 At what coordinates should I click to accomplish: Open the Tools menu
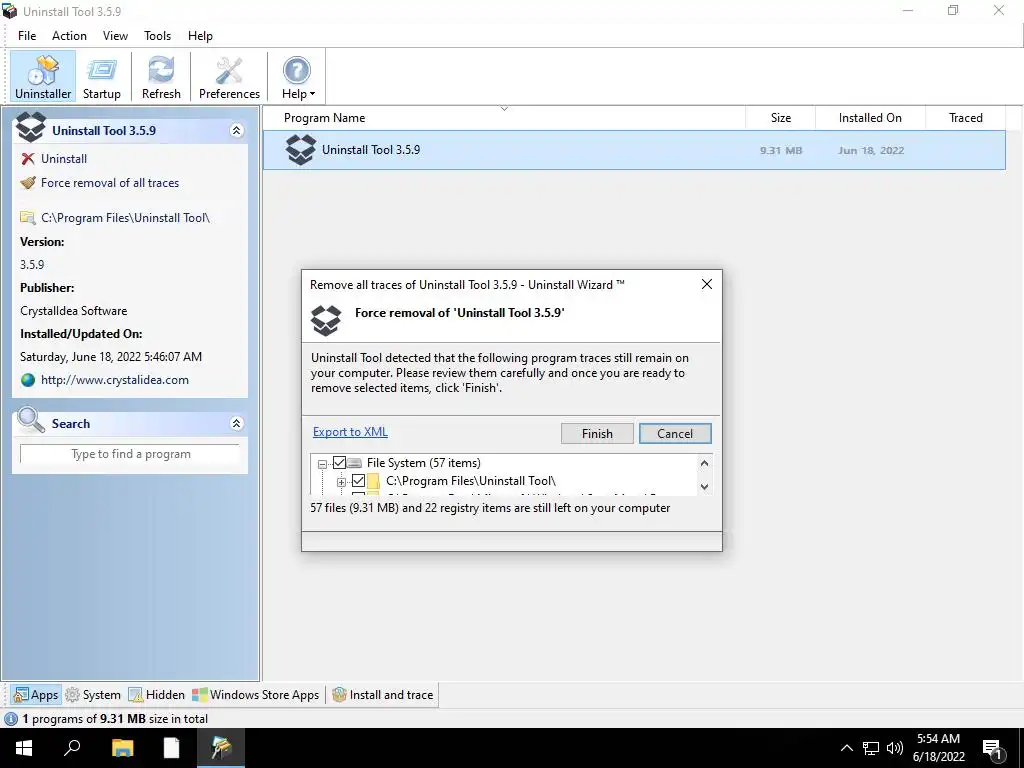click(157, 36)
